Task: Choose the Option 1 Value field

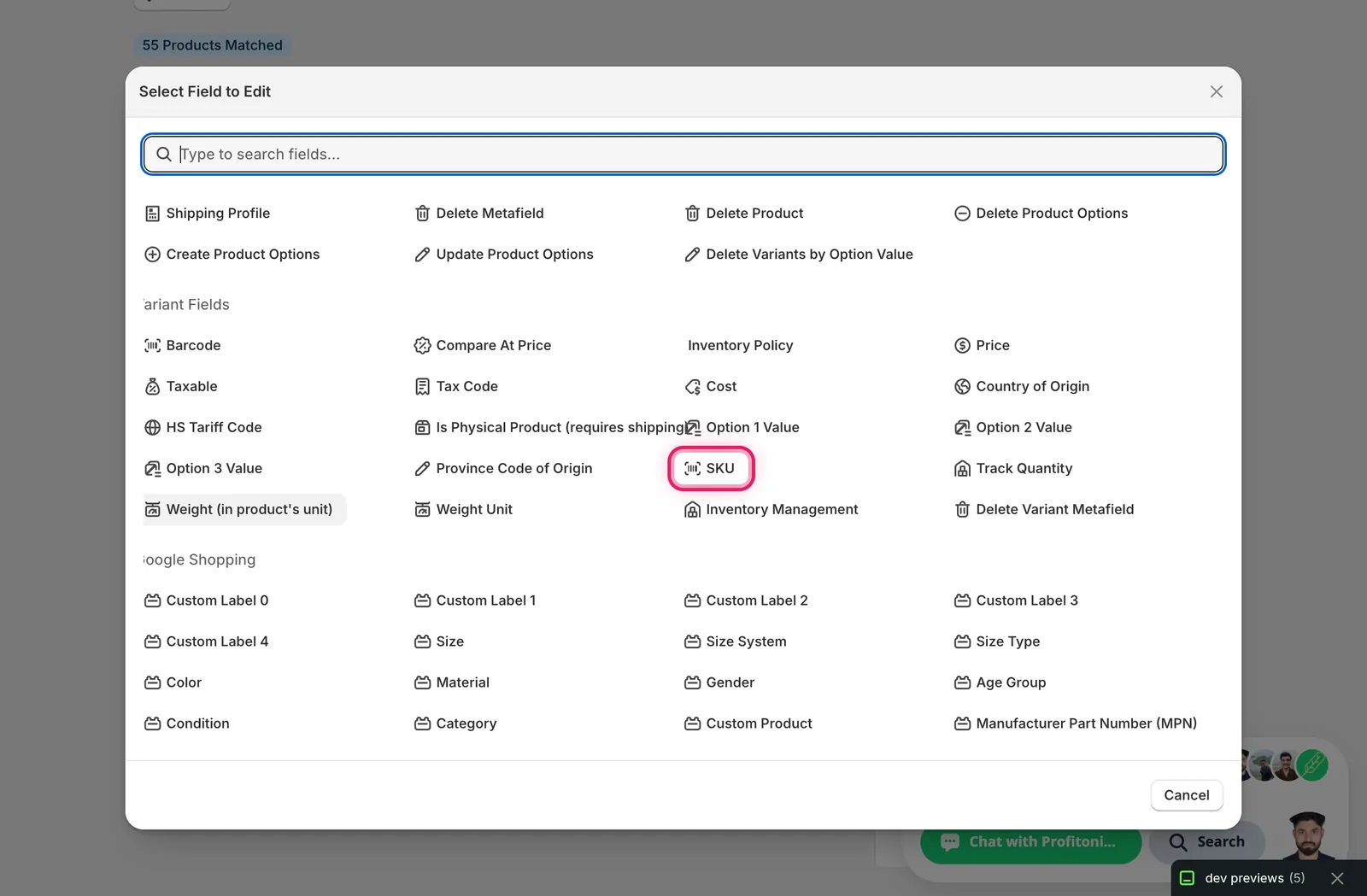Action: [x=742, y=427]
